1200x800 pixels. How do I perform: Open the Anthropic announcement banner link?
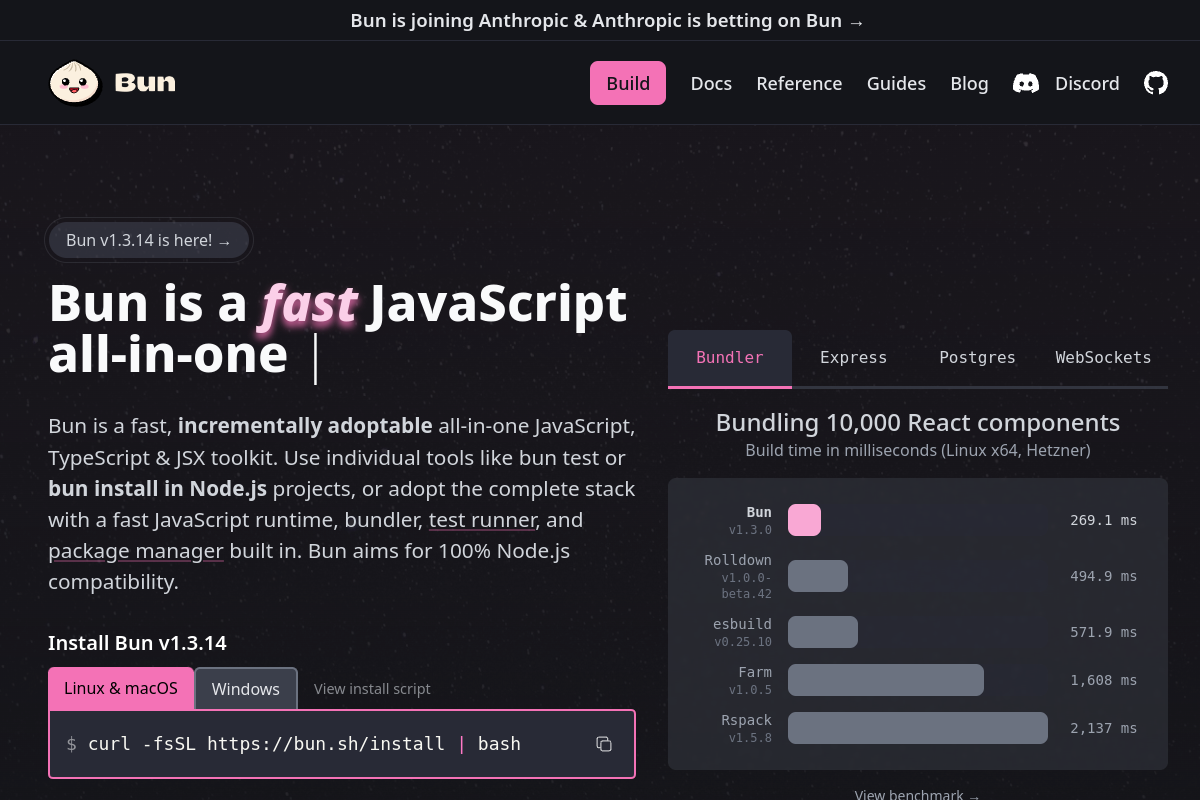pyautogui.click(x=607, y=21)
